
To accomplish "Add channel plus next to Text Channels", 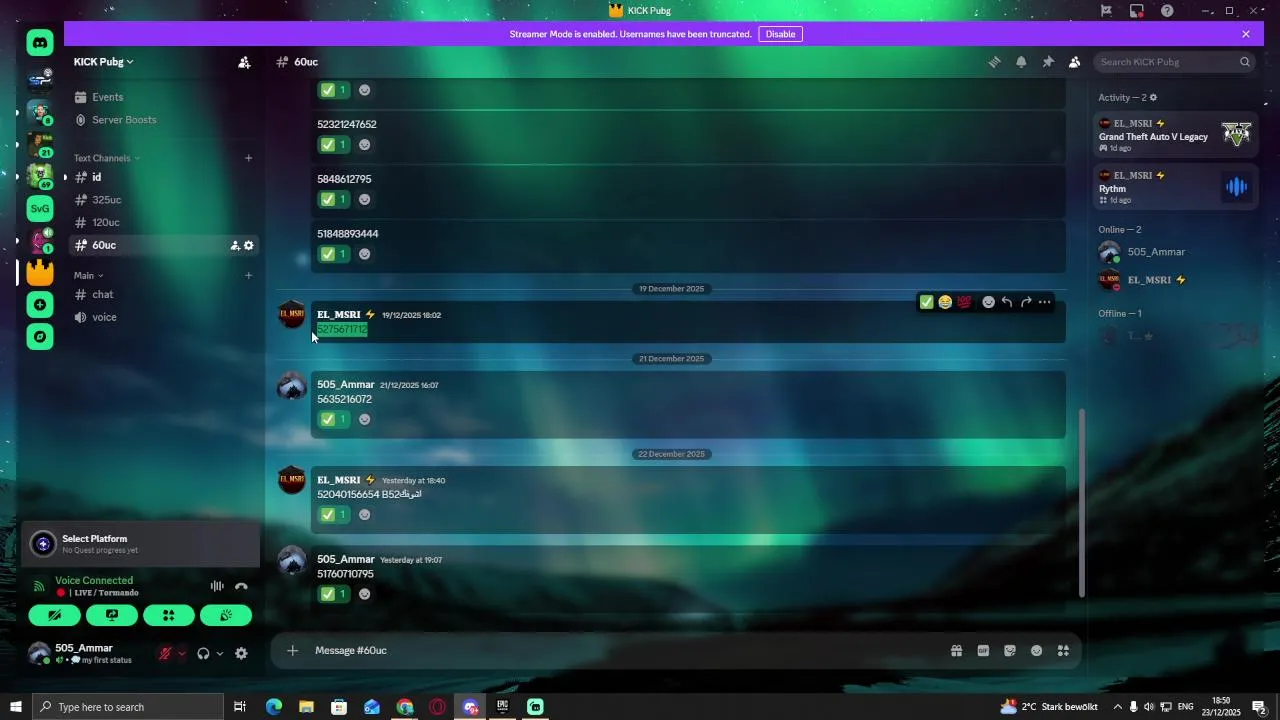I will (249, 158).
